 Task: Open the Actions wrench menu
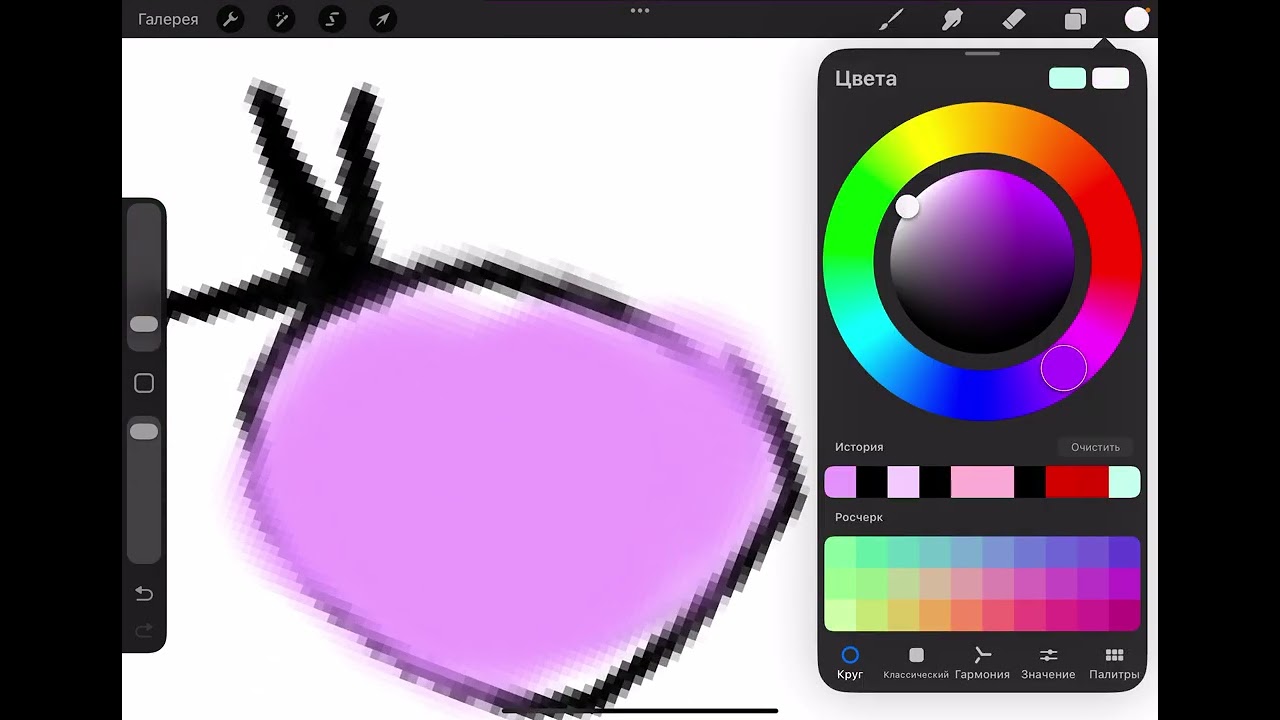[231, 19]
